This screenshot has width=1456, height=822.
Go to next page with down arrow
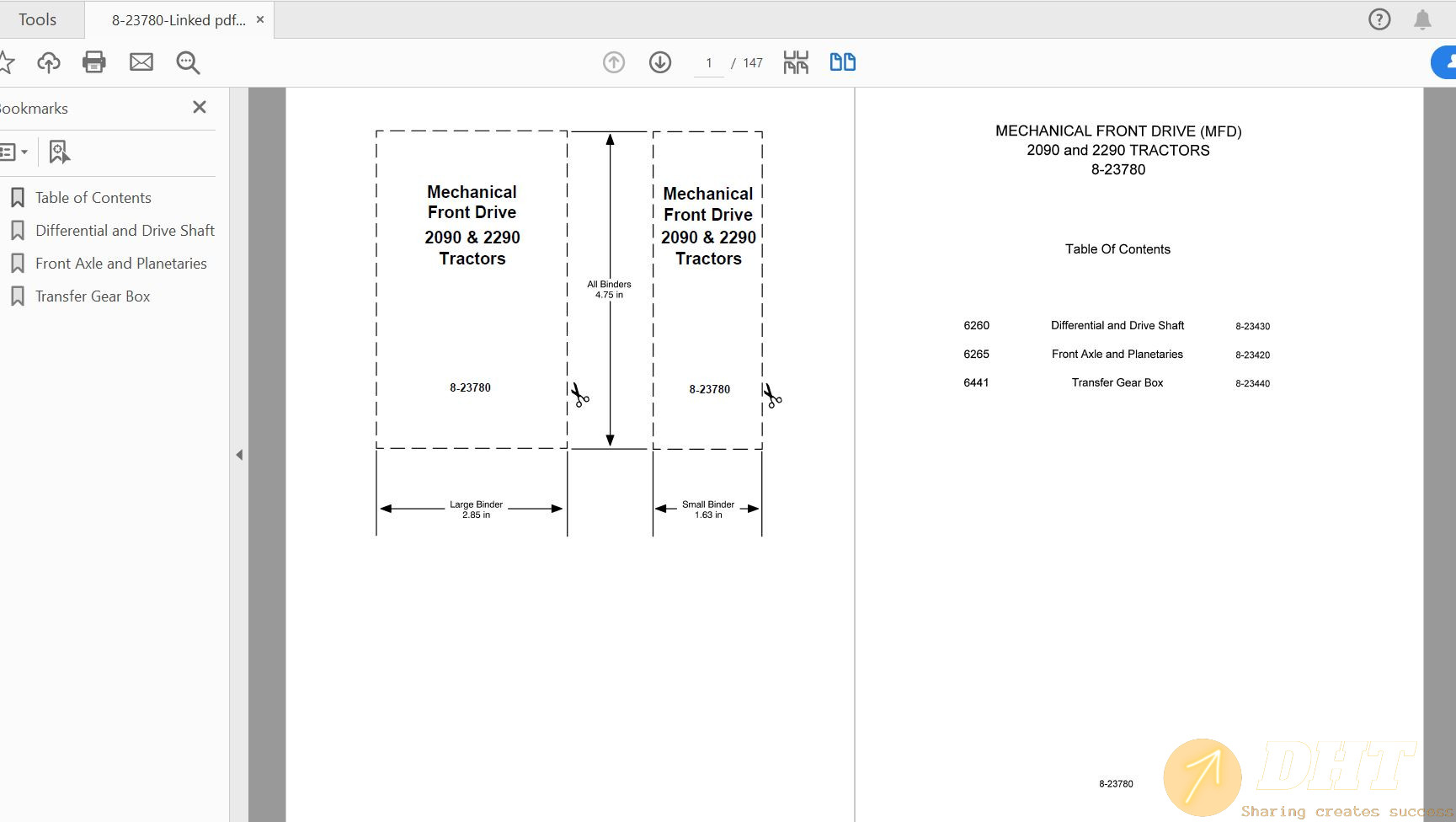coord(660,61)
